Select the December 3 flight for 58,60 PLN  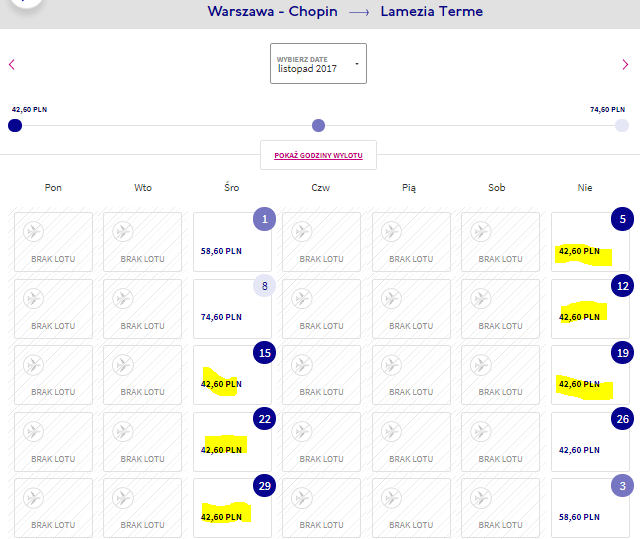[x=590, y=508]
